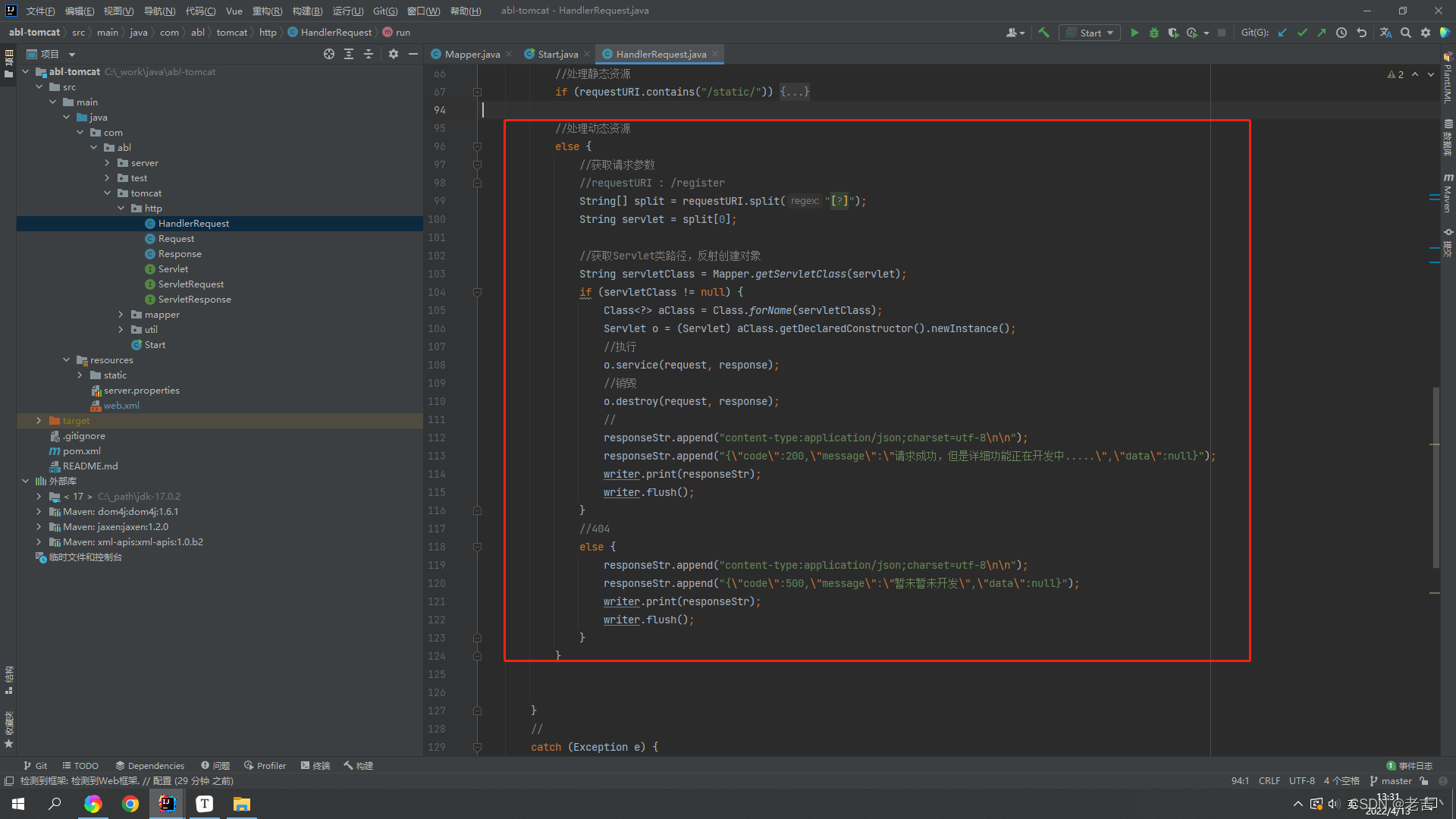The image size is (1456, 819).
Task: Toggle fold on line 67 if-block
Action: click(x=477, y=92)
